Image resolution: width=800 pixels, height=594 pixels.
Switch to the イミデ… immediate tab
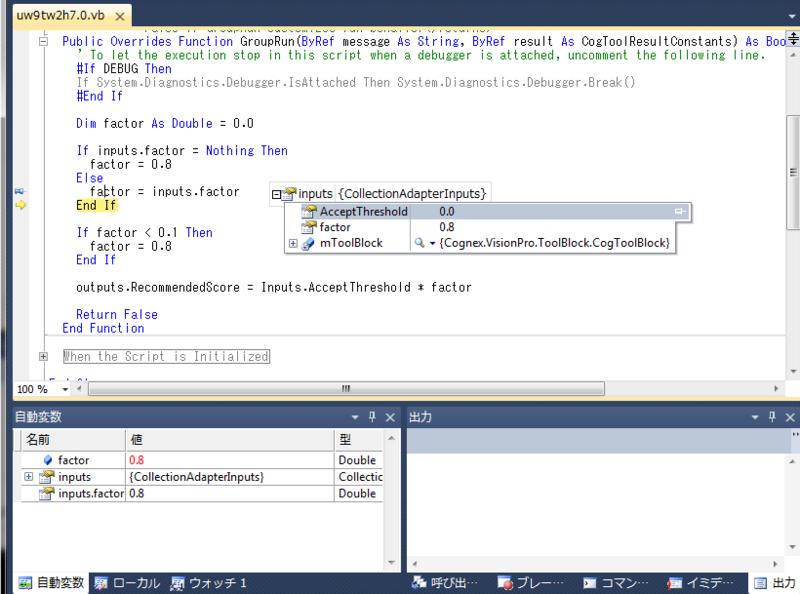[701, 583]
